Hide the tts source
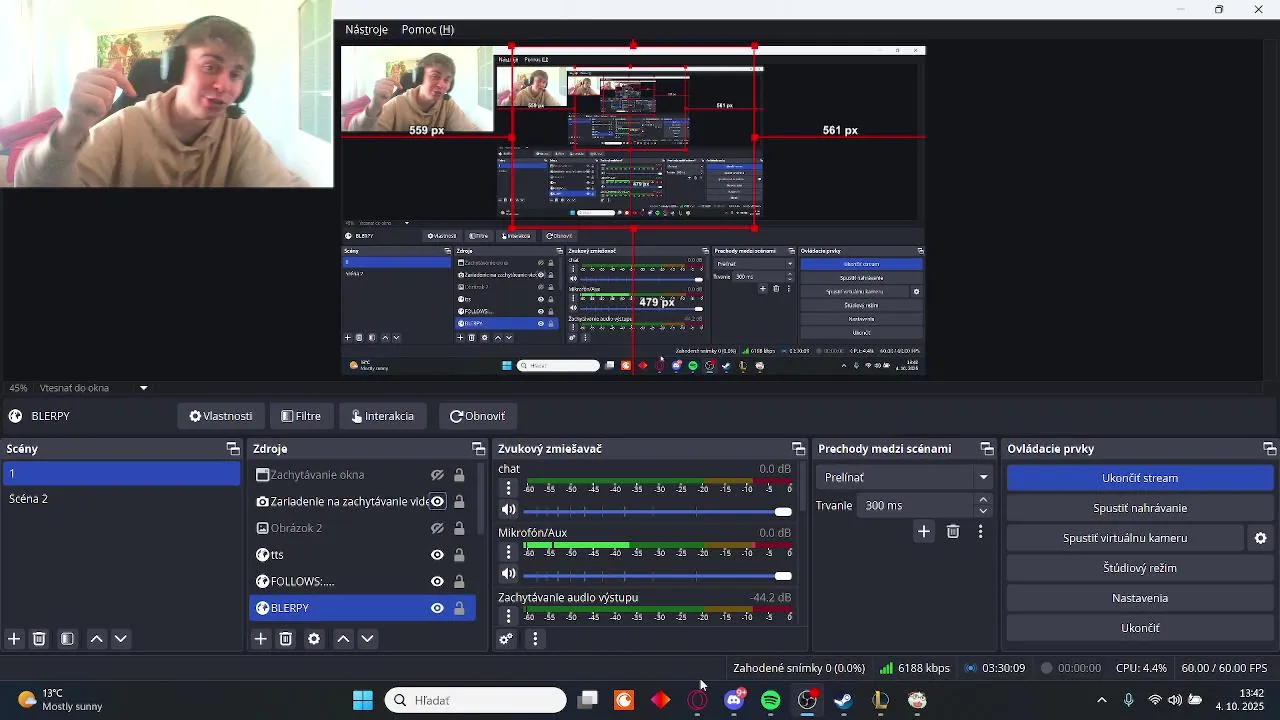 (x=437, y=555)
